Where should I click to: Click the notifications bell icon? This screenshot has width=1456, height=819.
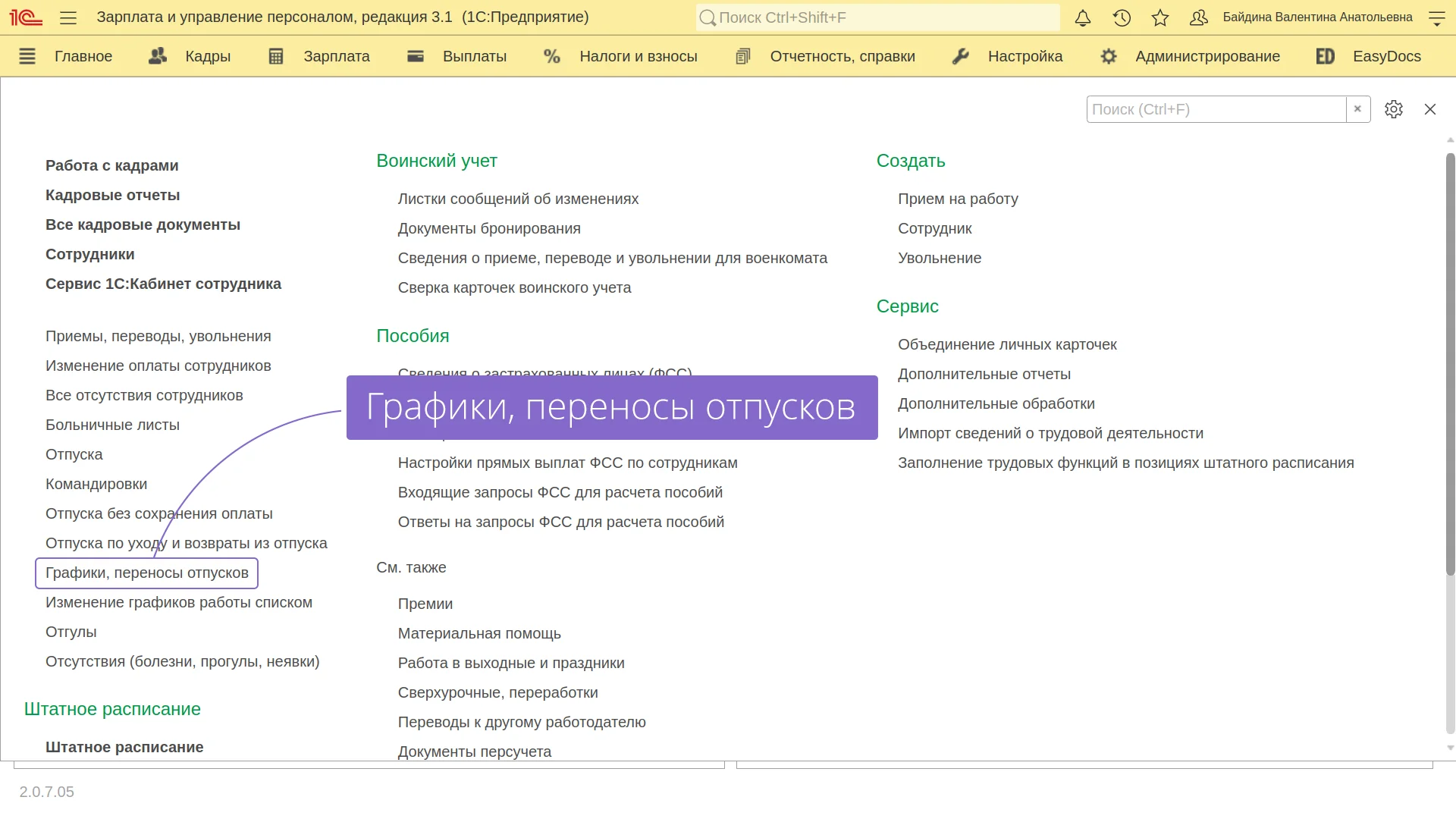pos(1083,17)
